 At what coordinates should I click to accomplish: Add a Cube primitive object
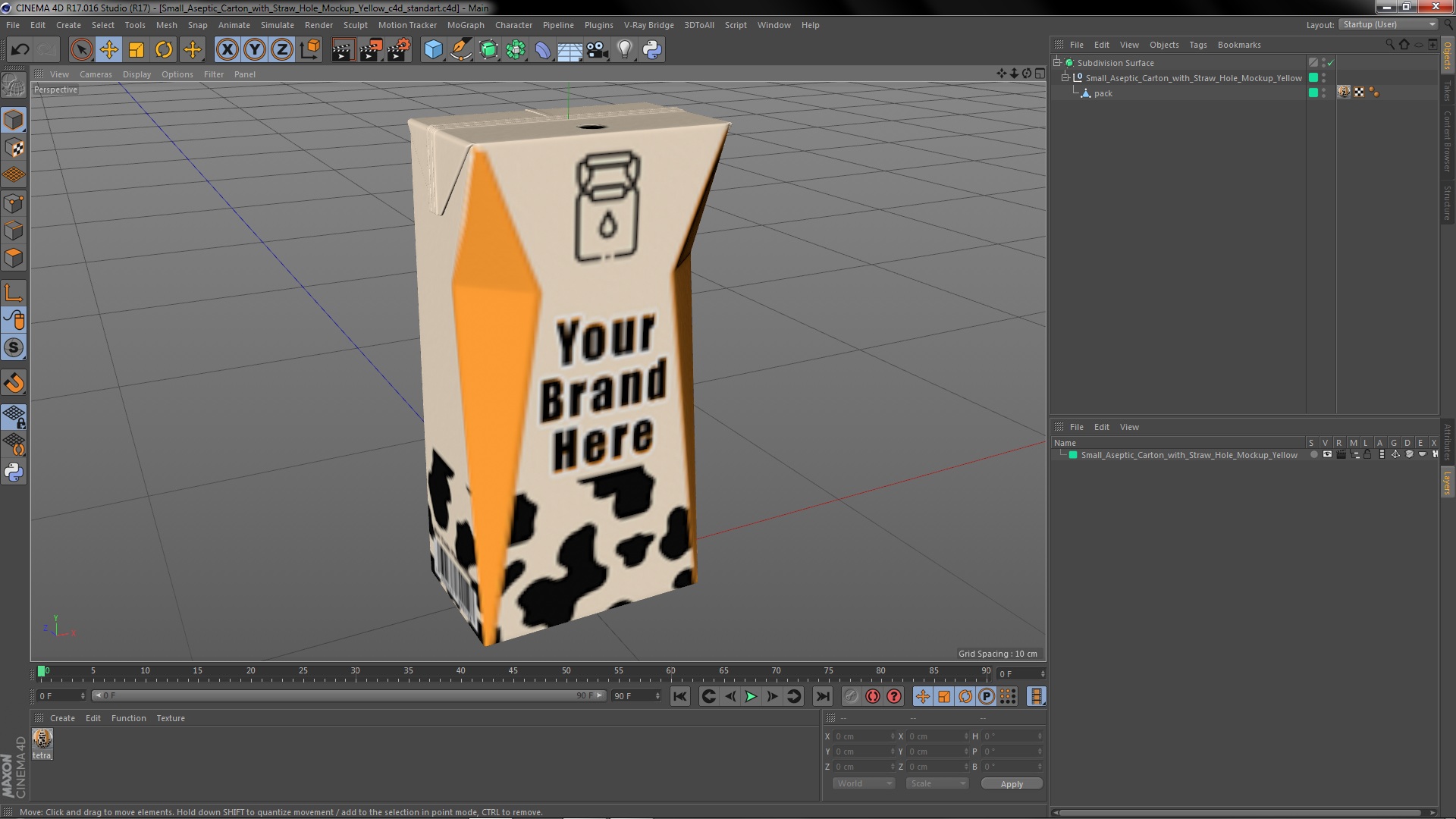click(x=433, y=50)
